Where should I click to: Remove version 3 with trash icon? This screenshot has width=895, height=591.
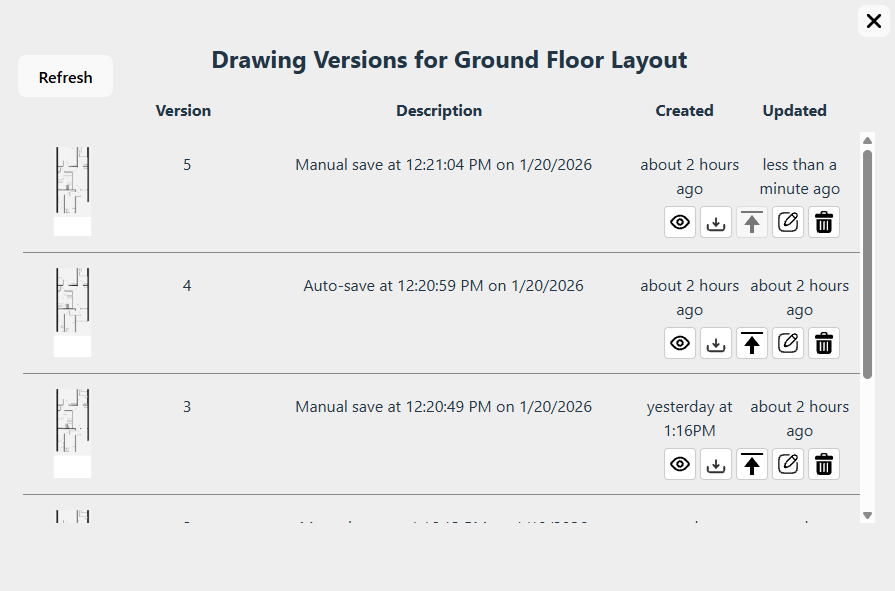(824, 464)
